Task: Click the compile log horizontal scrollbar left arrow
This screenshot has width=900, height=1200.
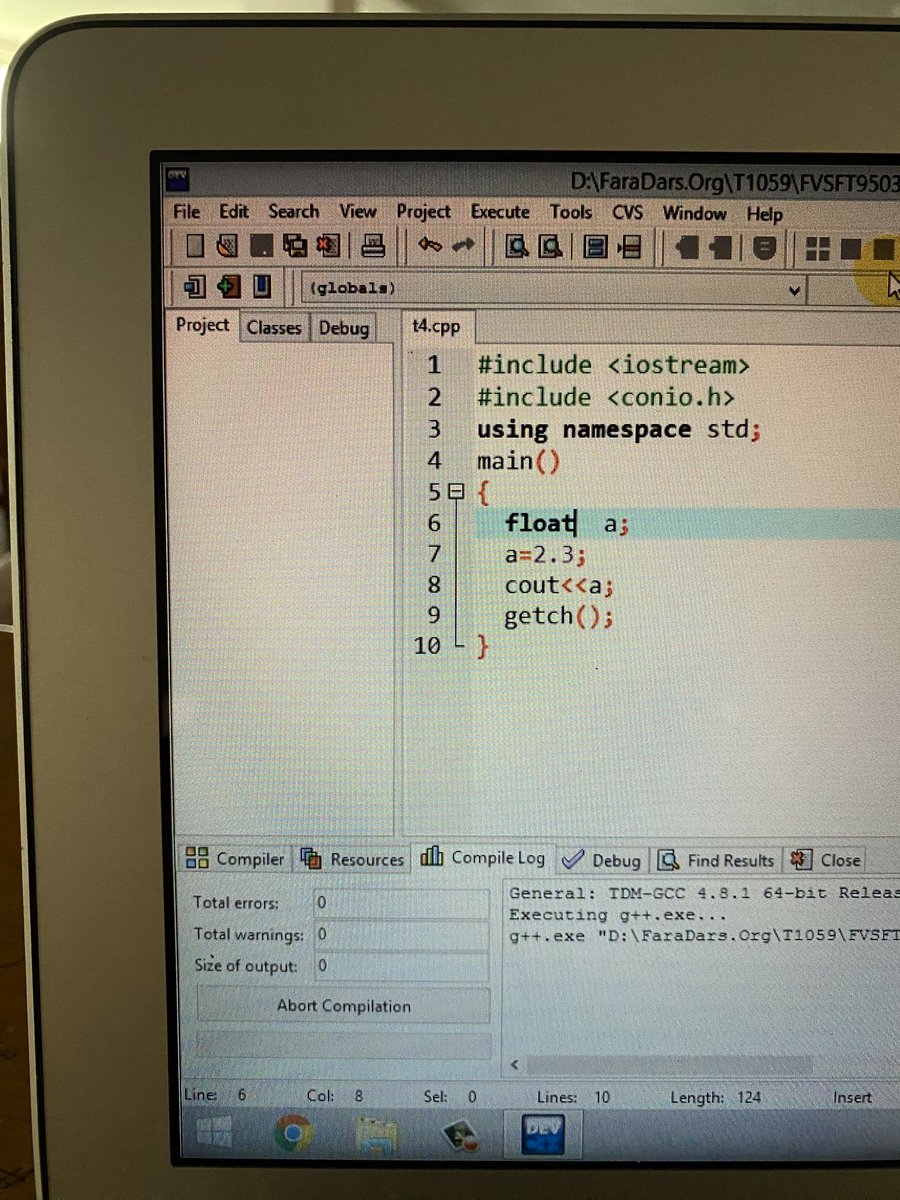Action: tap(517, 1066)
